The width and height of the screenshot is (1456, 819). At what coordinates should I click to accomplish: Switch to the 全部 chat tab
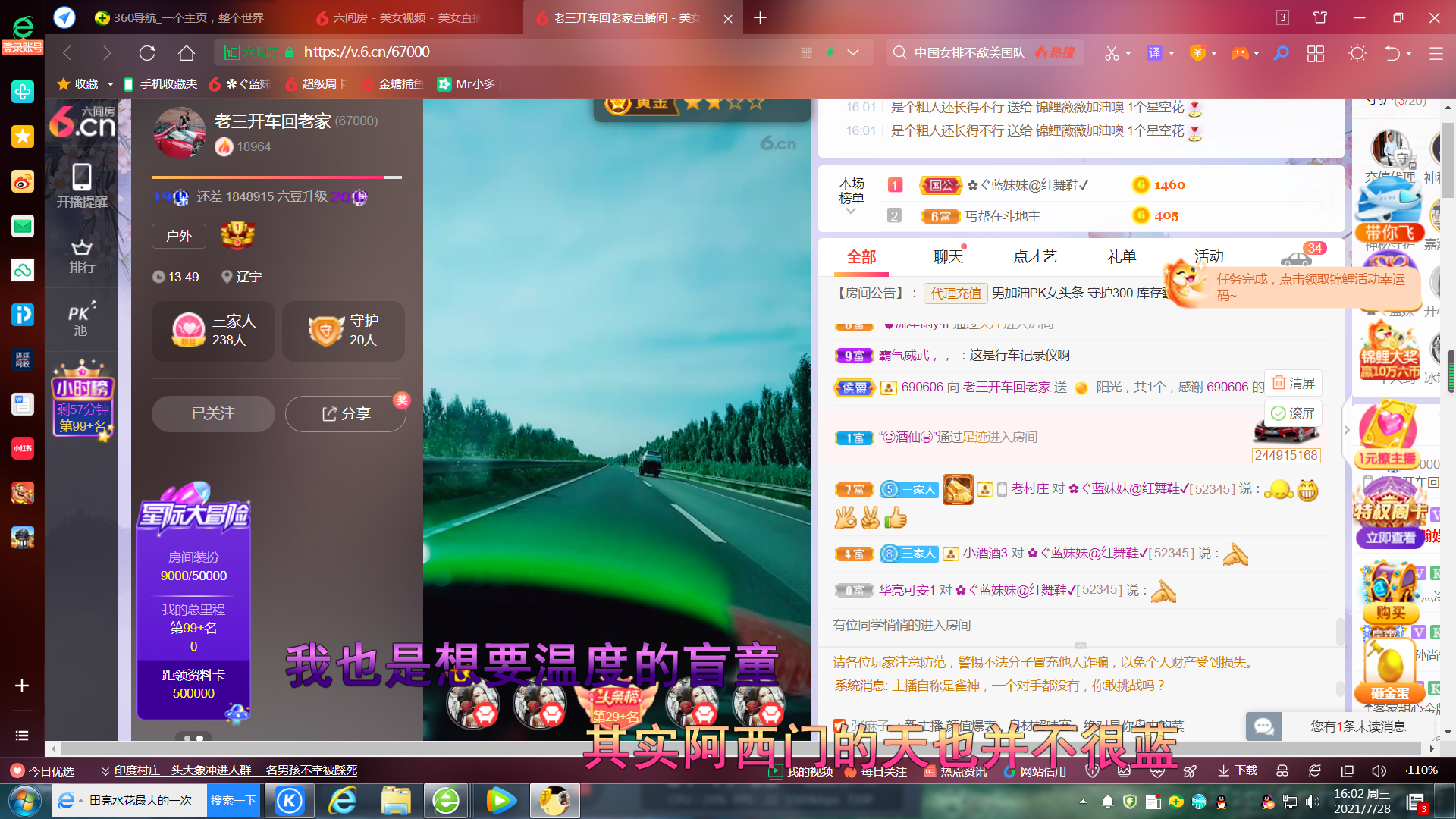click(861, 257)
